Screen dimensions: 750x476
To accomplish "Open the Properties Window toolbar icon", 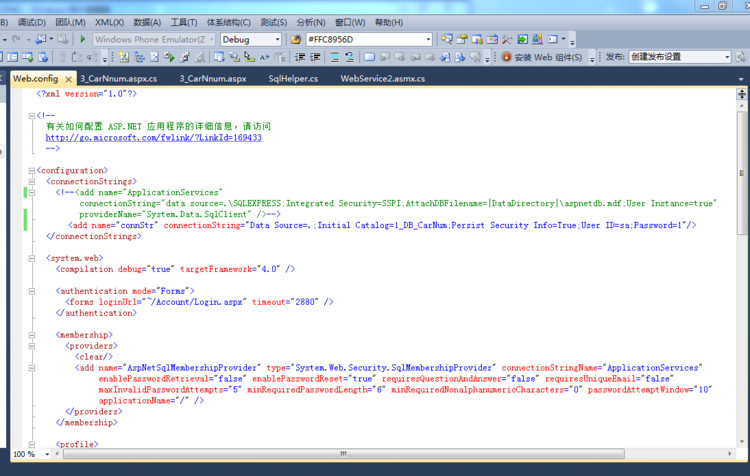I will tap(462, 39).
